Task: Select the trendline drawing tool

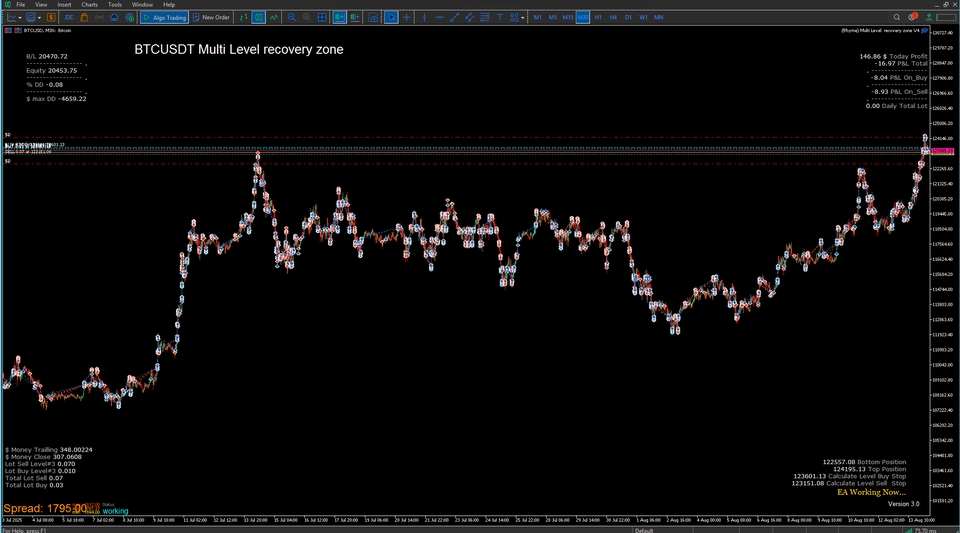Action: coord(455,17)
